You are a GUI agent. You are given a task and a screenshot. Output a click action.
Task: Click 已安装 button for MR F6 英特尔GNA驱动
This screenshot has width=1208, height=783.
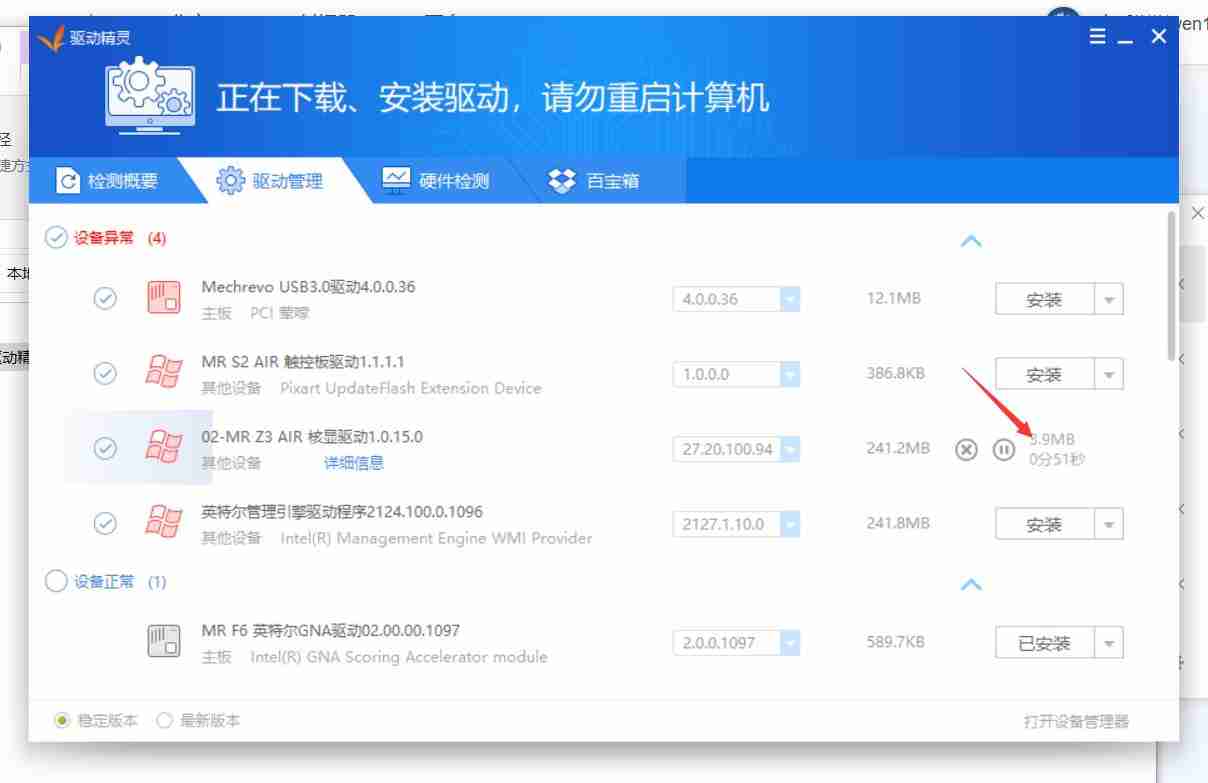click(x=1044, y=644)
